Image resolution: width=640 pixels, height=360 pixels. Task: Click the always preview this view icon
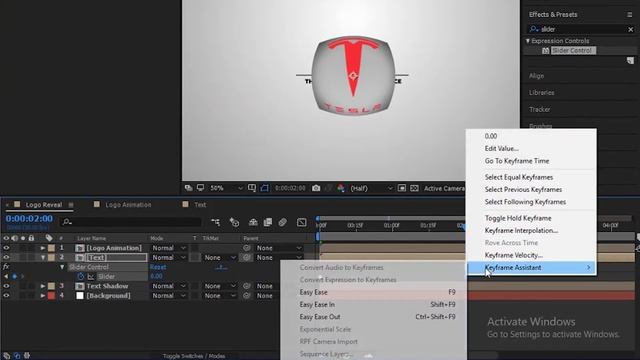coord(188,188)
